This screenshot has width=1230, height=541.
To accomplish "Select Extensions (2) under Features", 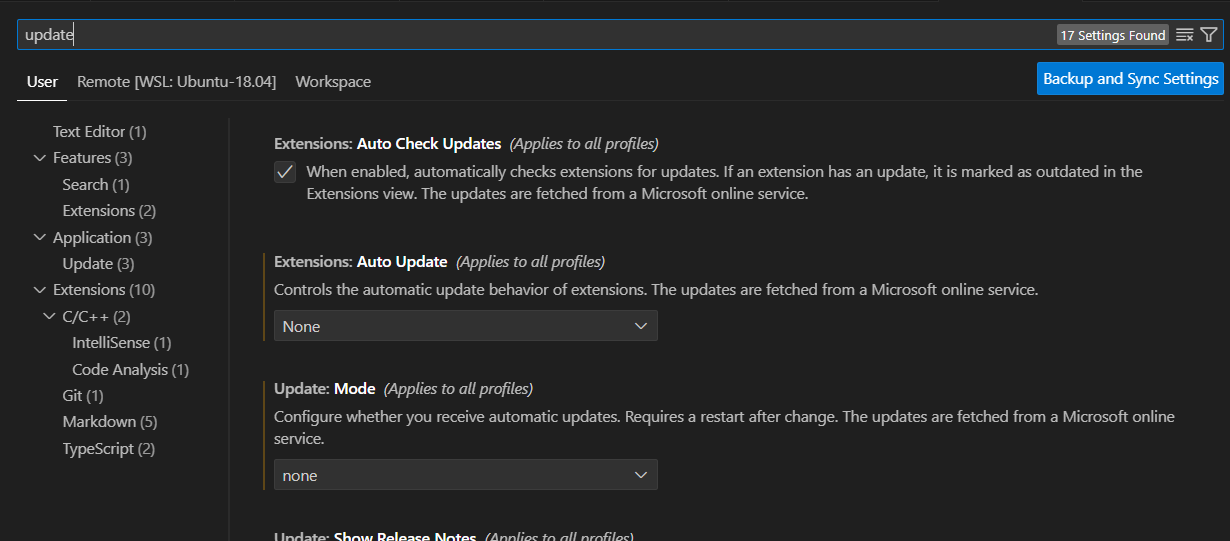I will (x=109, y=211).
